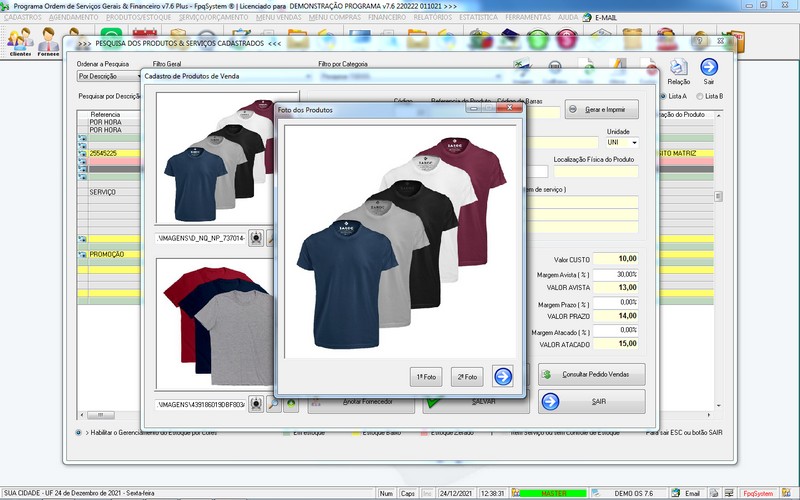Show the 1ª Foto picture
This screenshot has width=800, height=500.
tap(426, 376)
